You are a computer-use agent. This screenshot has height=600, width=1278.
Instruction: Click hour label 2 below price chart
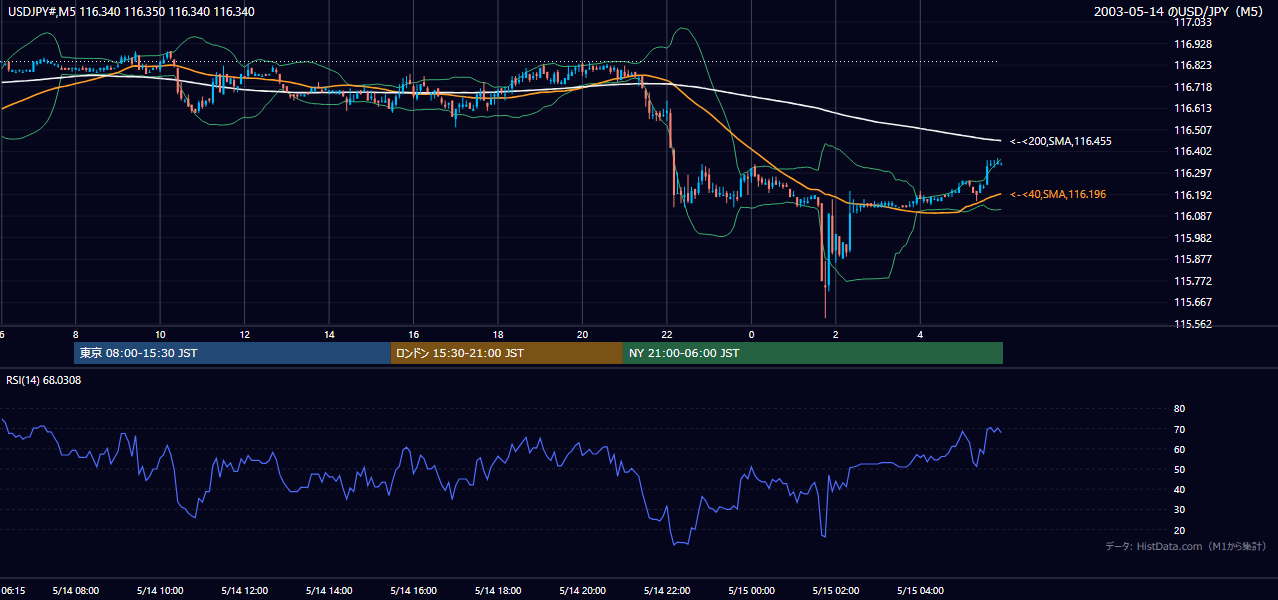tap(836, 334)
